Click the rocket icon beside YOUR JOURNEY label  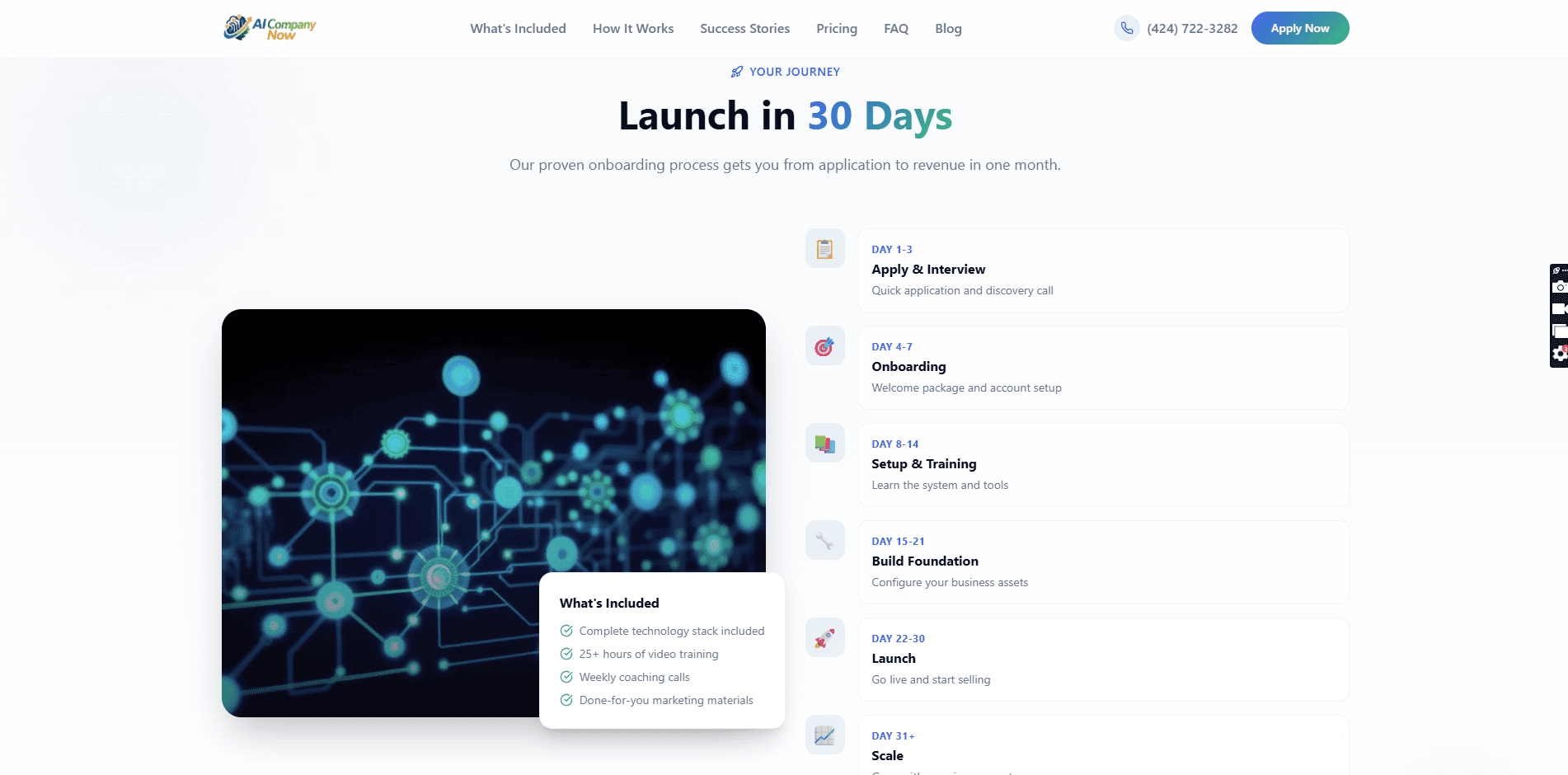coord(735,72)
